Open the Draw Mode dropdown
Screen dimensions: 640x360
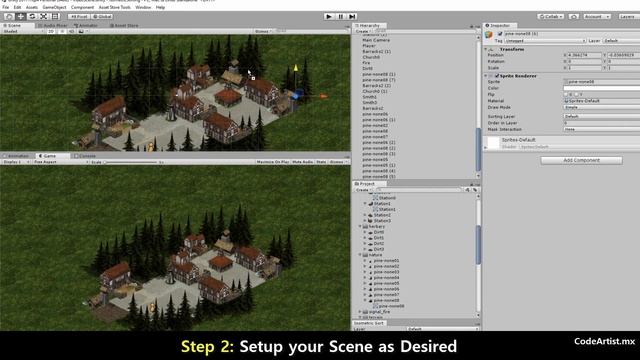[602, 107]
